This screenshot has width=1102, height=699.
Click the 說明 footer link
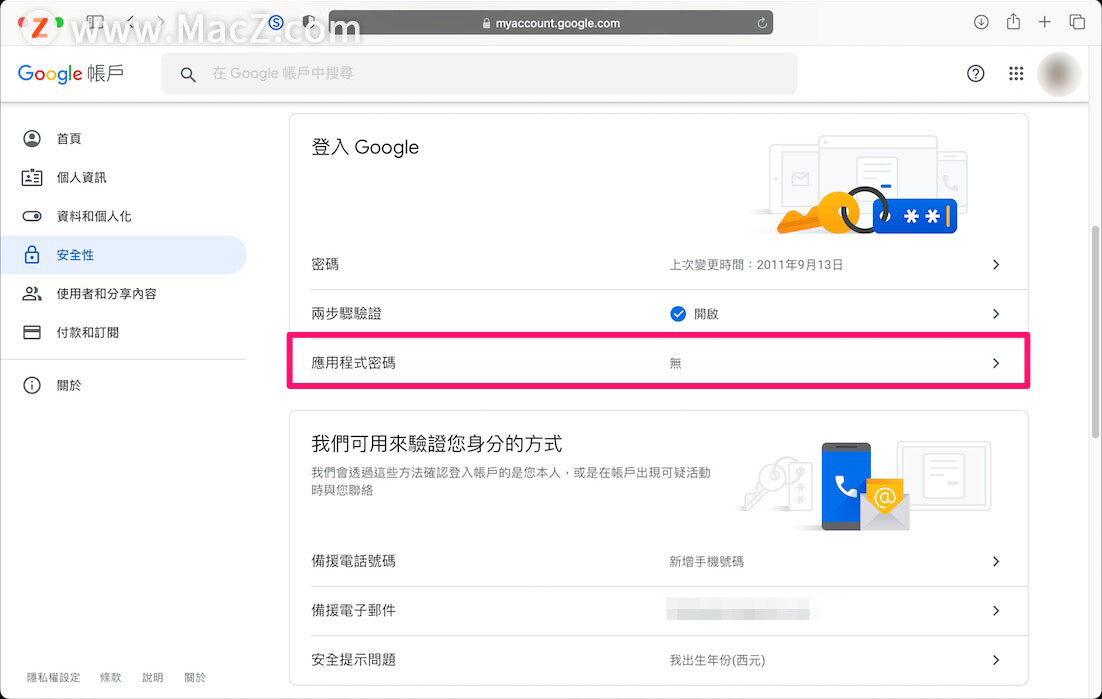pyautogui.click(x=153, y=678)
